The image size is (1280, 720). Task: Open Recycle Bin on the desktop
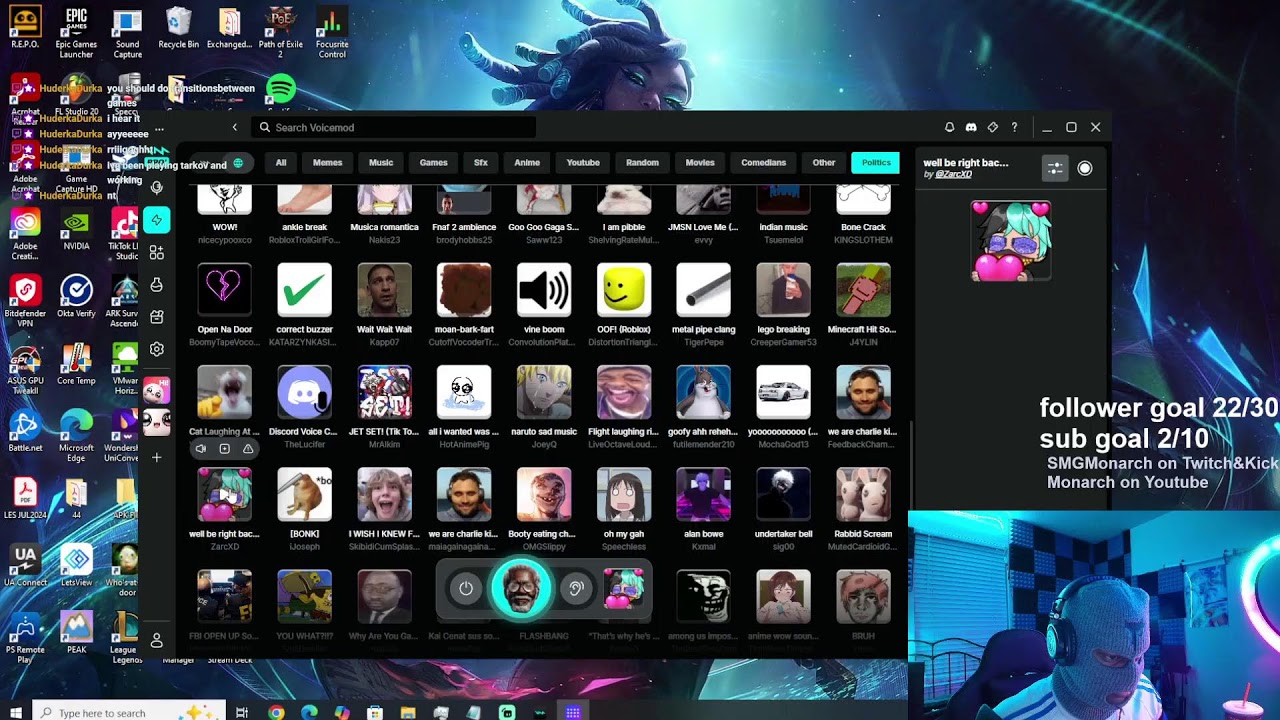click(x=179, y=29)
